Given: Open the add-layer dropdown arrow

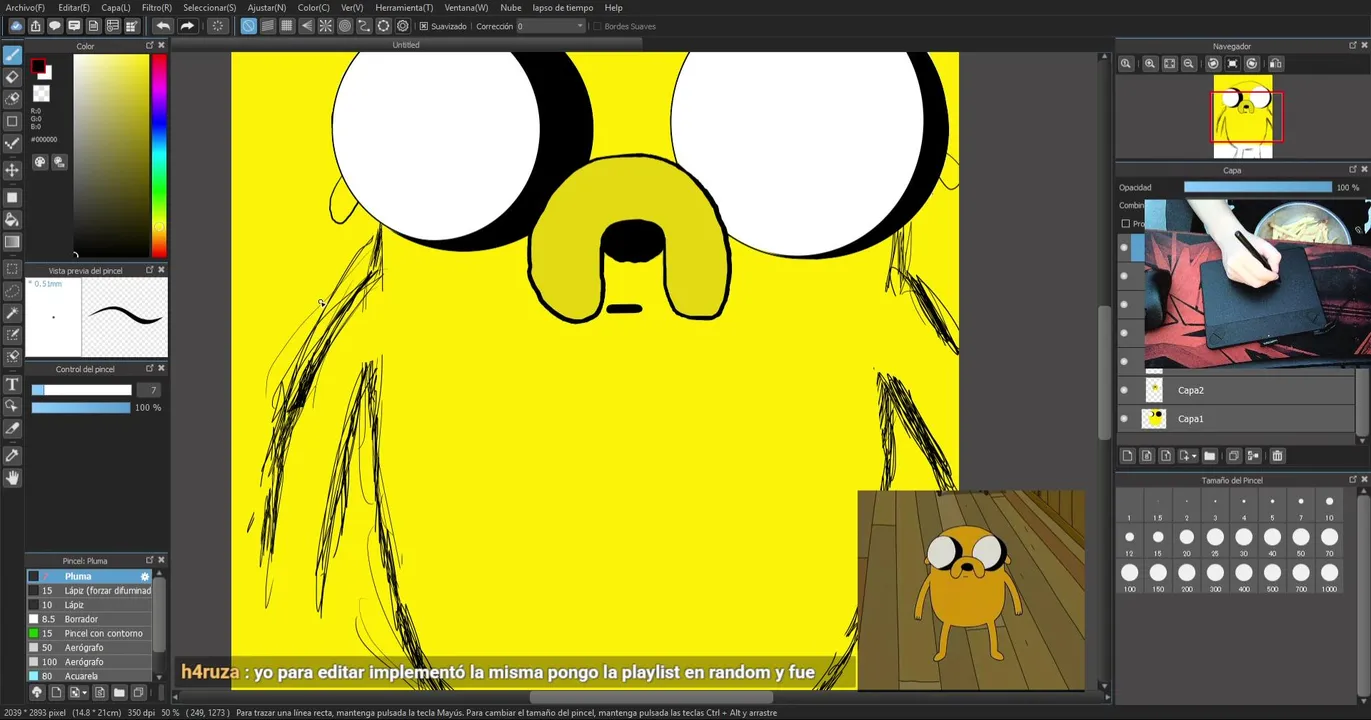Looking at the screenshot, I should pyautogui.click(x=1193, y=456).
